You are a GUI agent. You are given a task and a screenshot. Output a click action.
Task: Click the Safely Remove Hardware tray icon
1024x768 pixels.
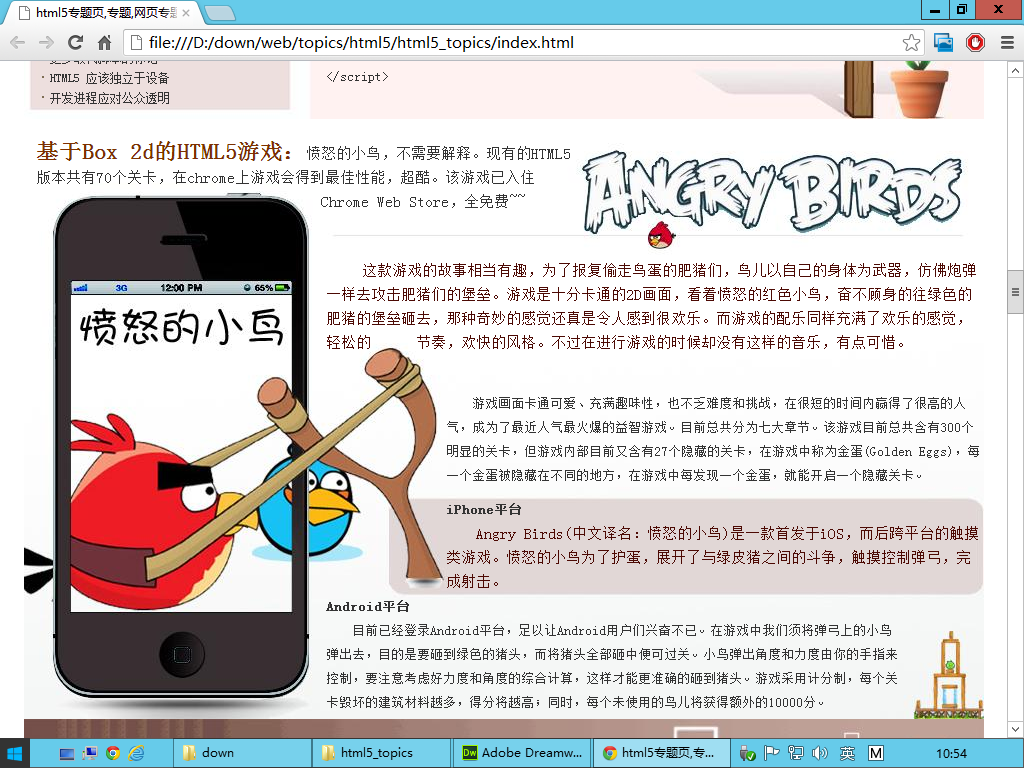748,754
